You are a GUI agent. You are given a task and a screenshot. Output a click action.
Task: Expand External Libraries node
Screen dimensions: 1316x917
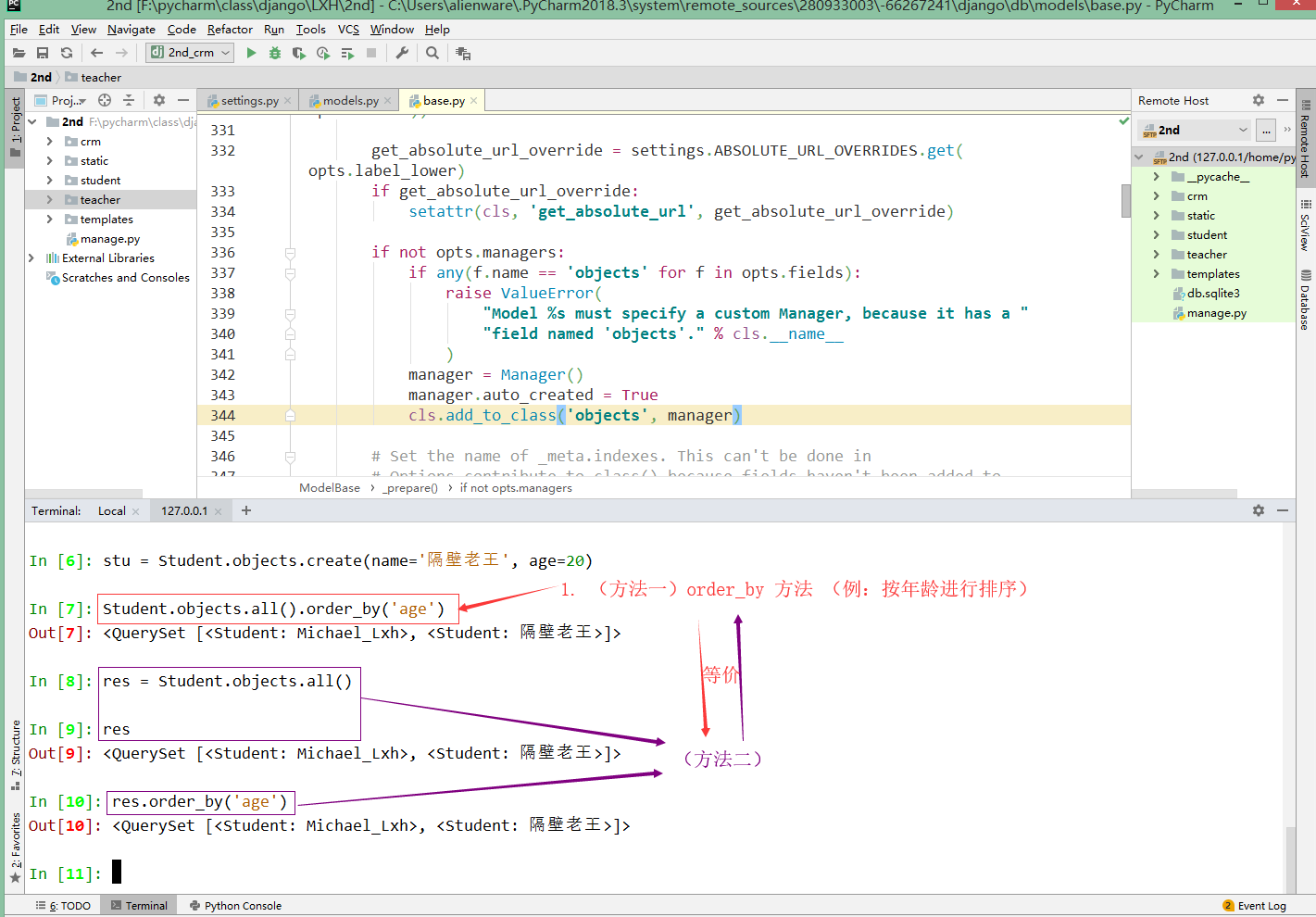pyautogui.click(x=31, y=258)
